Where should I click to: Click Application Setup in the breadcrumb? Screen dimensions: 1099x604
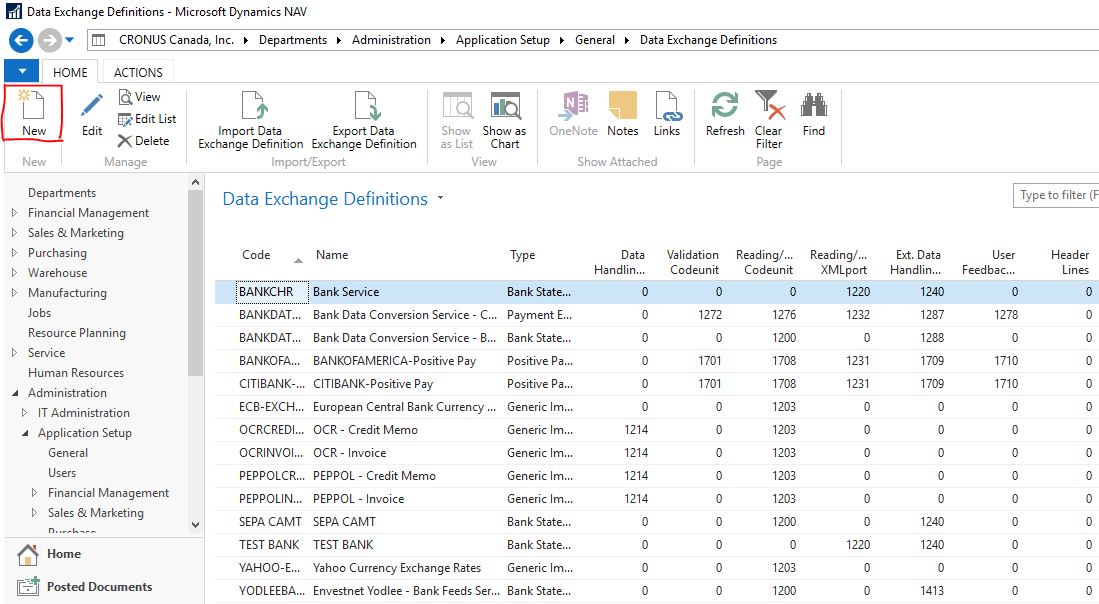point(503,40)
